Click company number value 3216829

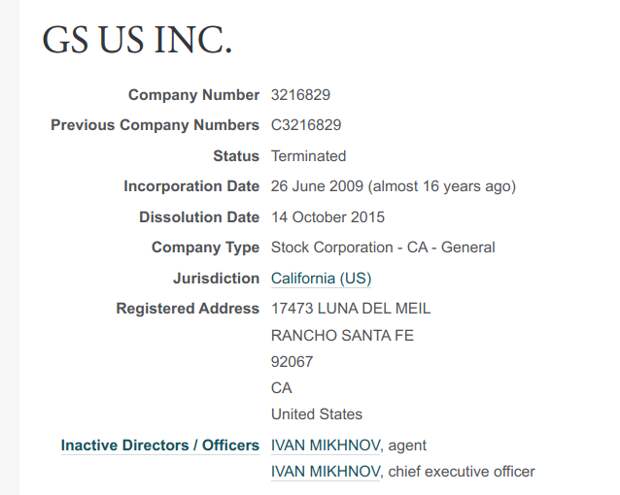[301, 95]
